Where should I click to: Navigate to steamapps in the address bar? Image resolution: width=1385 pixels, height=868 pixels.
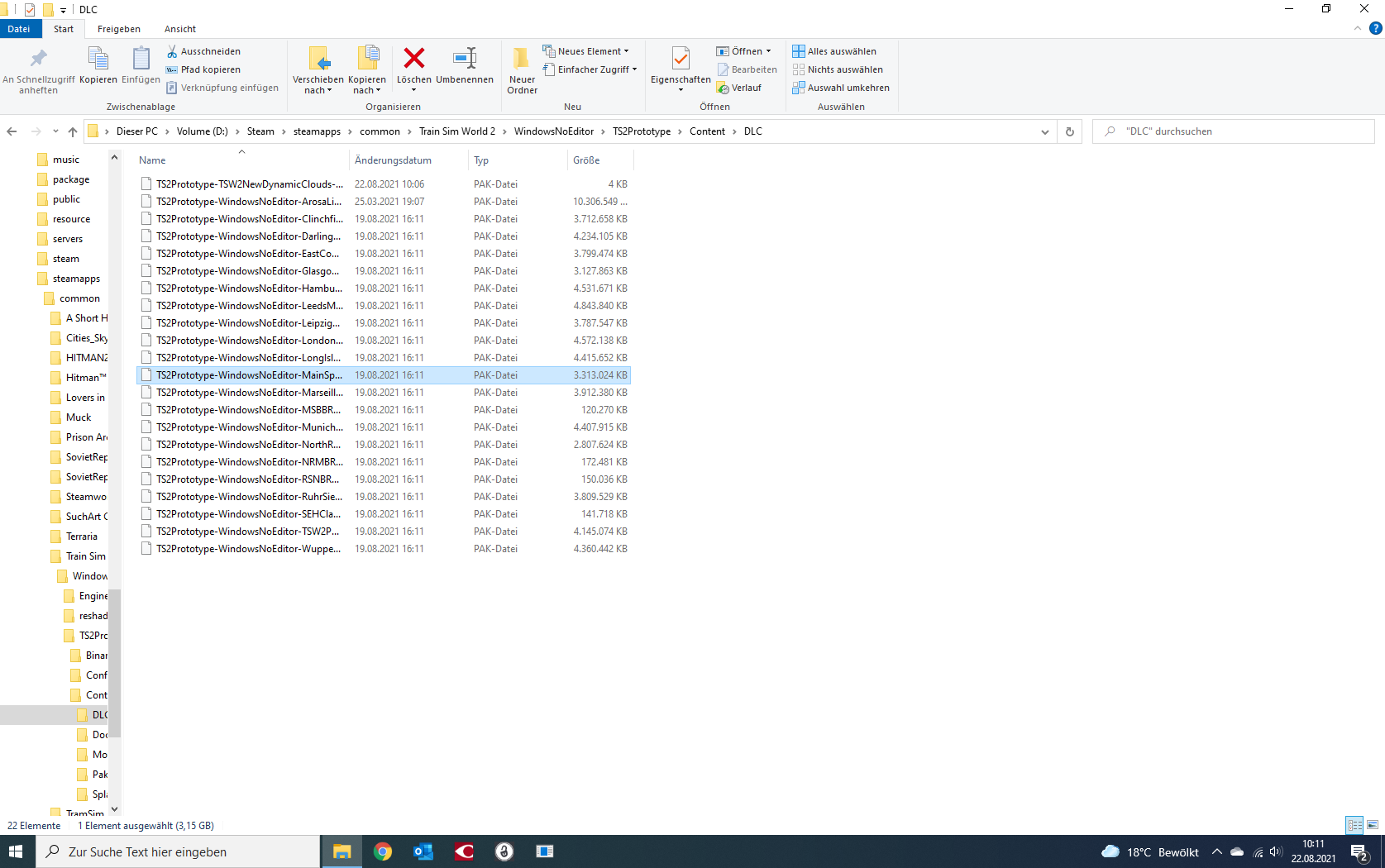tap(317, 131)
